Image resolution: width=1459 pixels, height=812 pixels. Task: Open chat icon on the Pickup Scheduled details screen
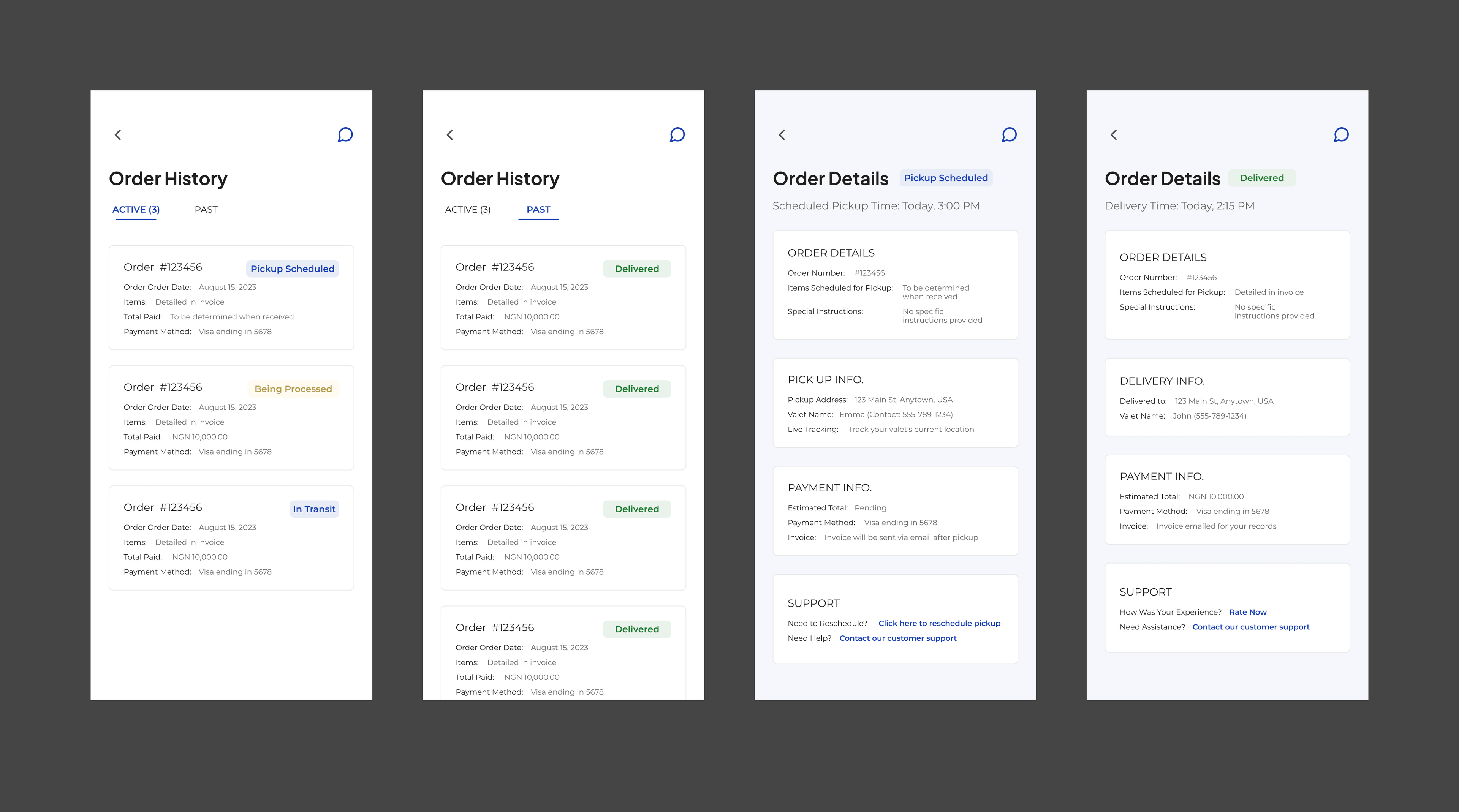point(1009,135)
